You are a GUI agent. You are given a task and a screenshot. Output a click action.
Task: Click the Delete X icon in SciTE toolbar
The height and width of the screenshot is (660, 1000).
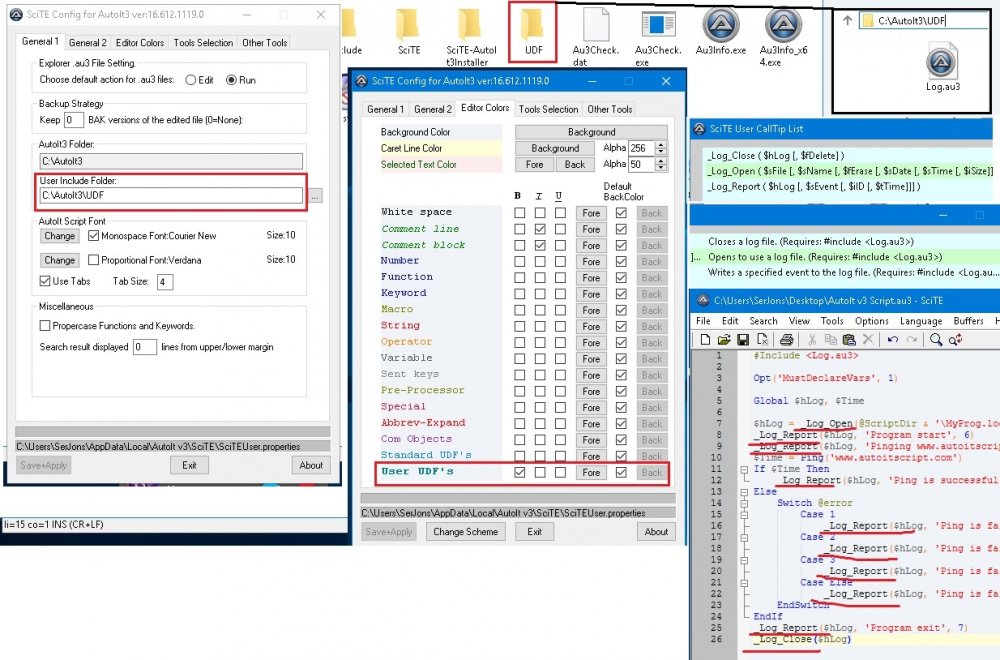pos(868,340)
